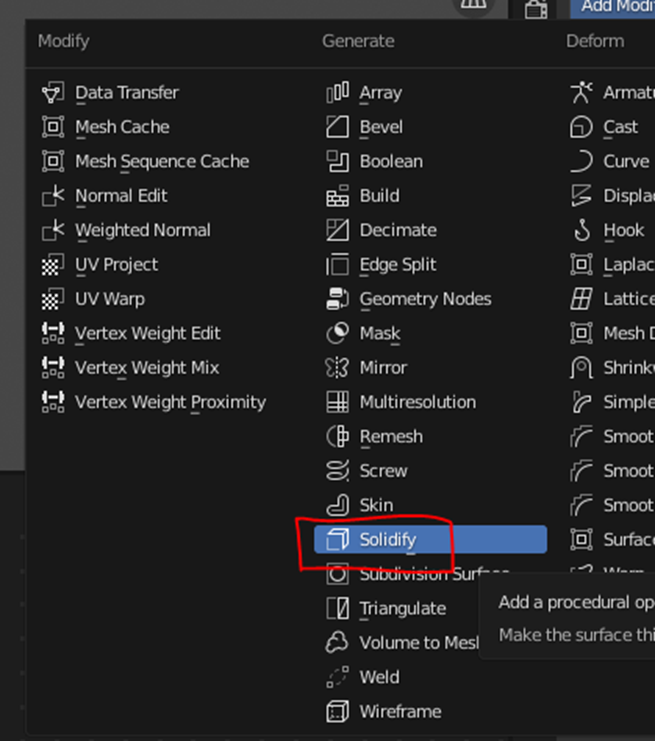This screenshot has width=655, height=741.
Task: Click the Displace deform icon
Action: [581, 196]
